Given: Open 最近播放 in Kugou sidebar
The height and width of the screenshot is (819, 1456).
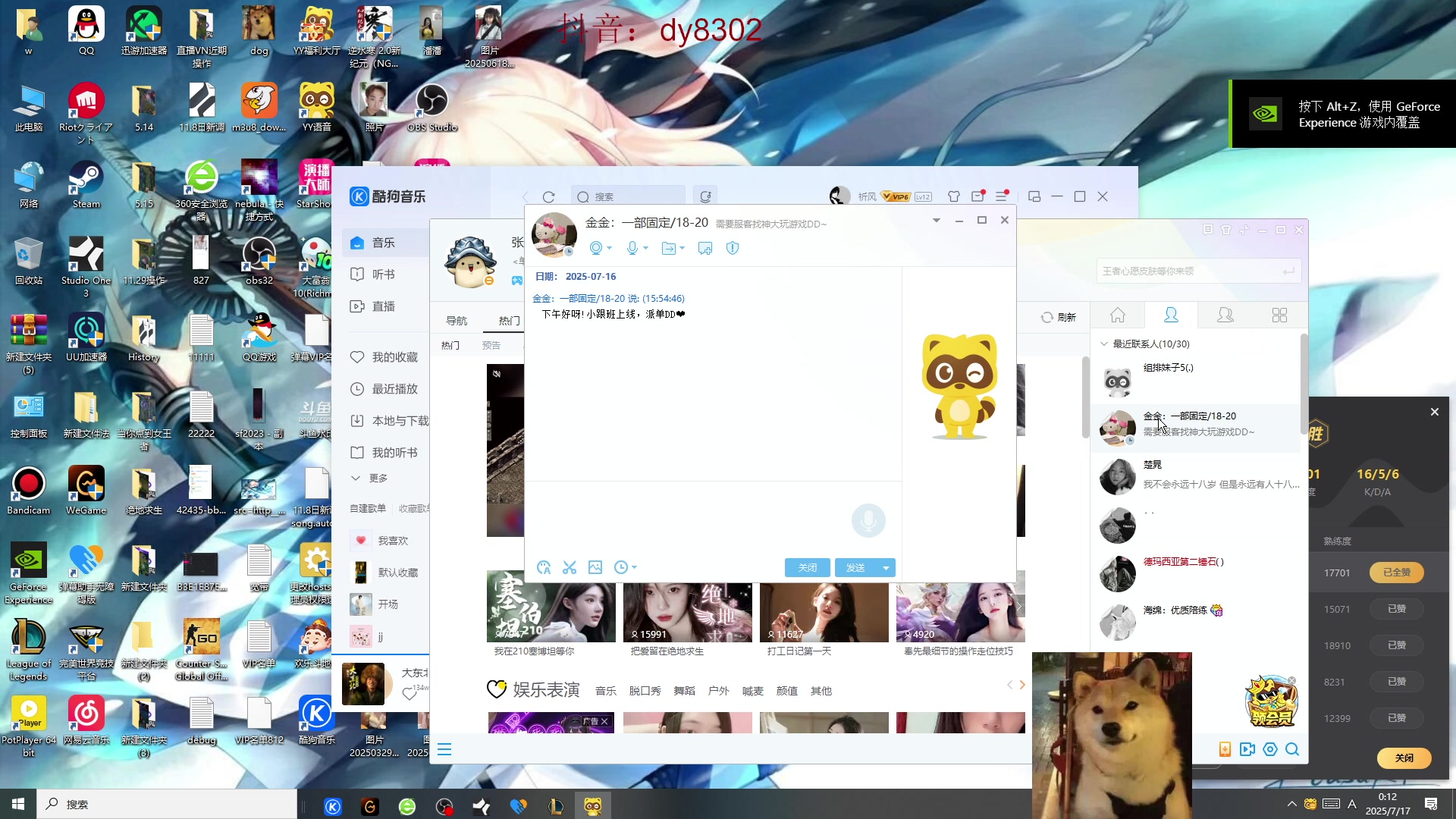Looking at the screenshot, I should (385, 389).
